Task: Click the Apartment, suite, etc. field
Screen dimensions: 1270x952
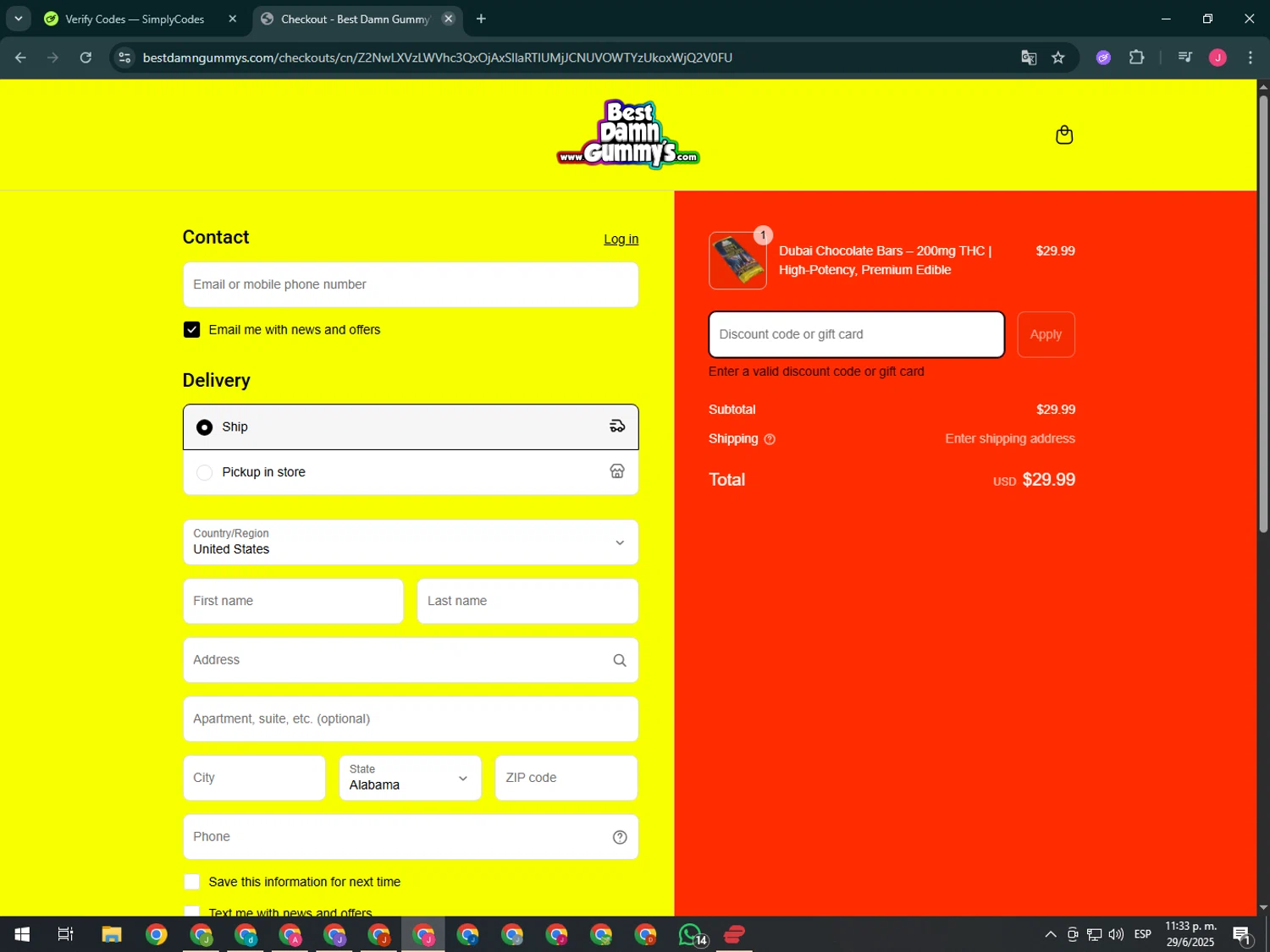Action: tap(411, 718)
